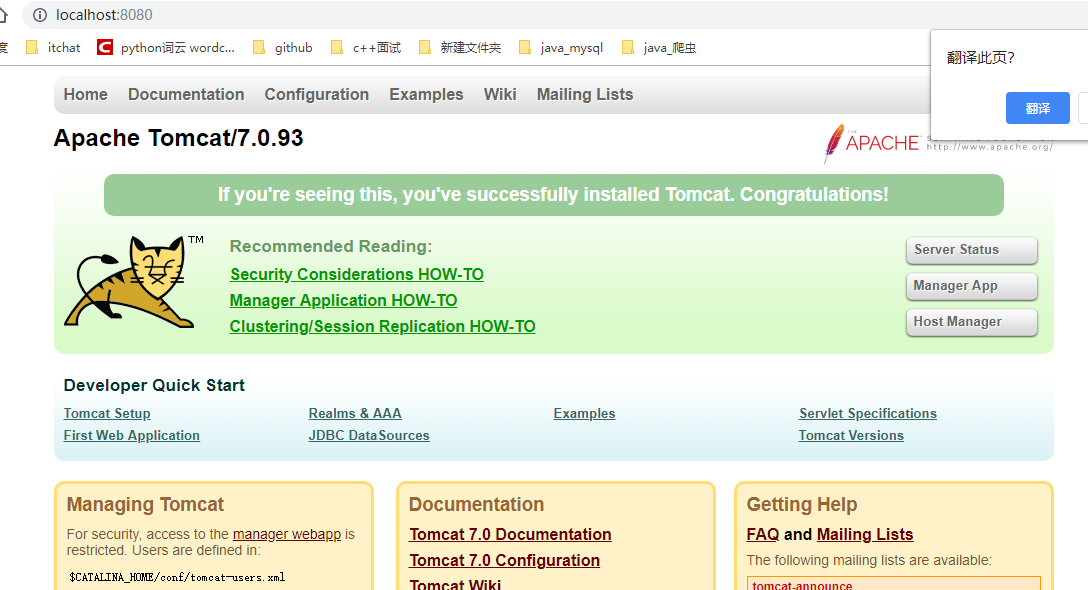Open the java_爬虫 bookmark folder
This screenshot has height=590, width=1088.
(659, 47)
